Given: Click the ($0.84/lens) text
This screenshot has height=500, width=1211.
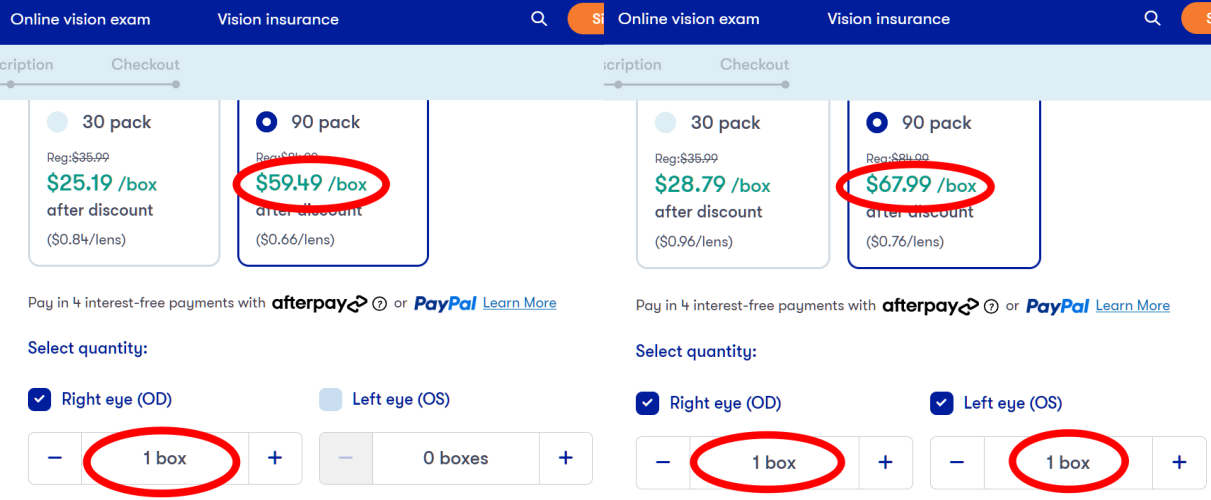Looking at the screenshot, I should pyautogui.click(x=86, y=239).
